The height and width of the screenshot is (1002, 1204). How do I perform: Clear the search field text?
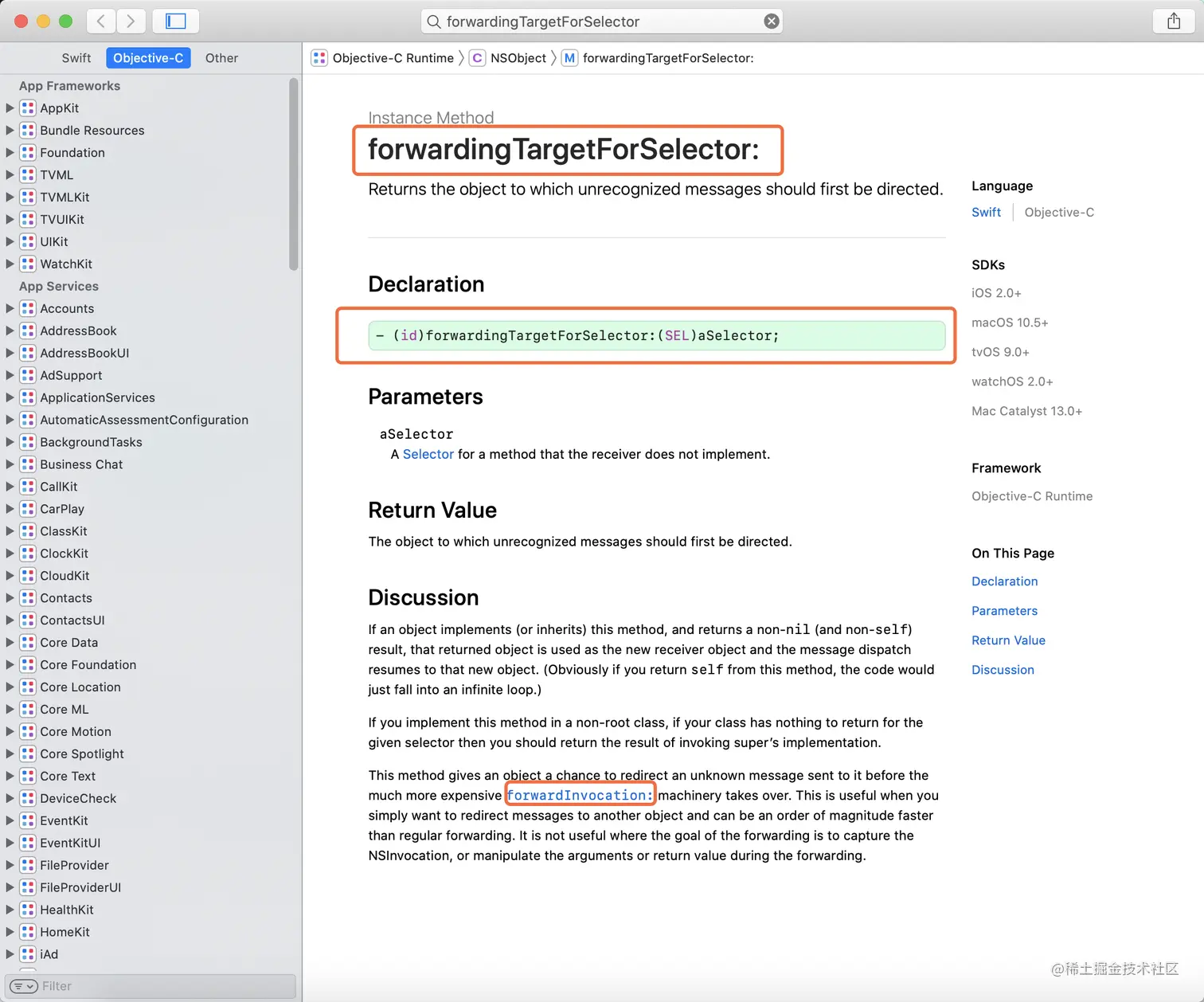tap(771, 22)
